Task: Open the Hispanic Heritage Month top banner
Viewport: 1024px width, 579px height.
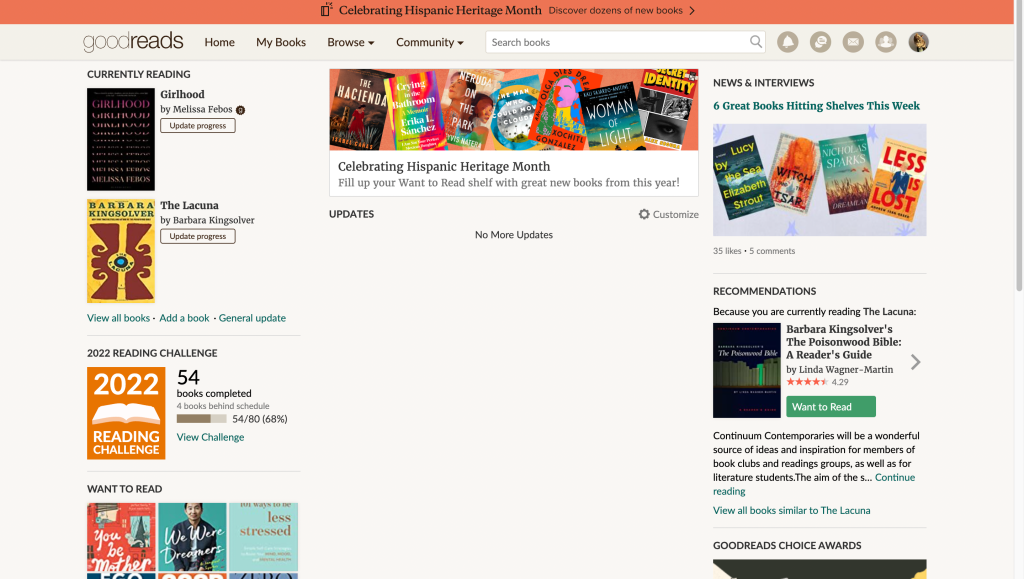Action: coord(507,10)
